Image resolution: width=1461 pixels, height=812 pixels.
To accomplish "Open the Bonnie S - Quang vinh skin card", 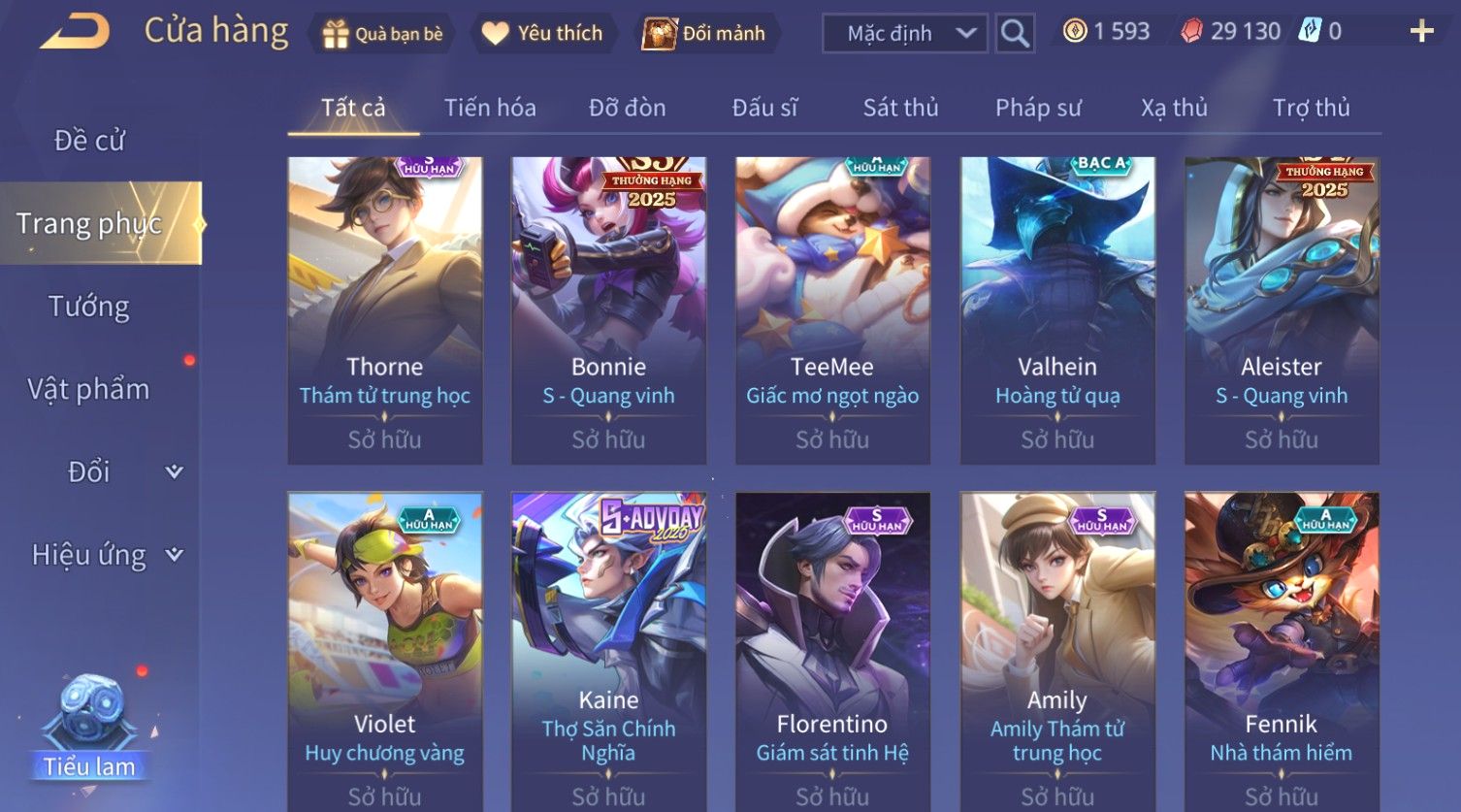I will tap(608, 310).
